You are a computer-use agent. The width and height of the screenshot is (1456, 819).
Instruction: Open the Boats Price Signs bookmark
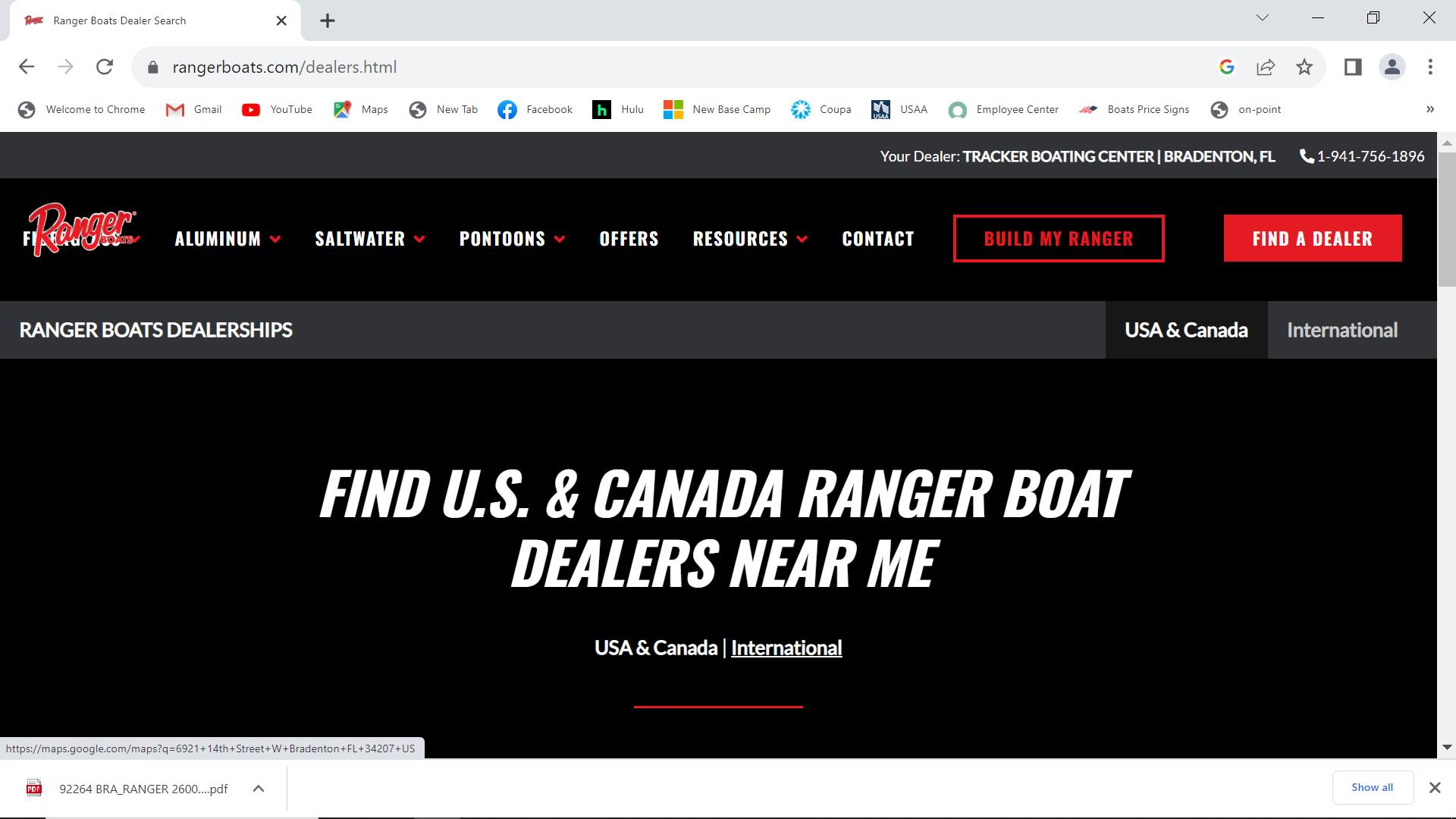[x=1134, y=109]
